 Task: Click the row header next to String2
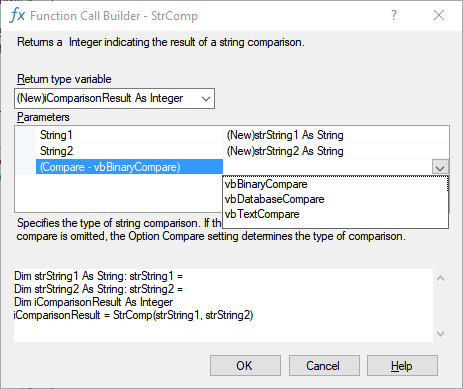(x=26, y=151)
